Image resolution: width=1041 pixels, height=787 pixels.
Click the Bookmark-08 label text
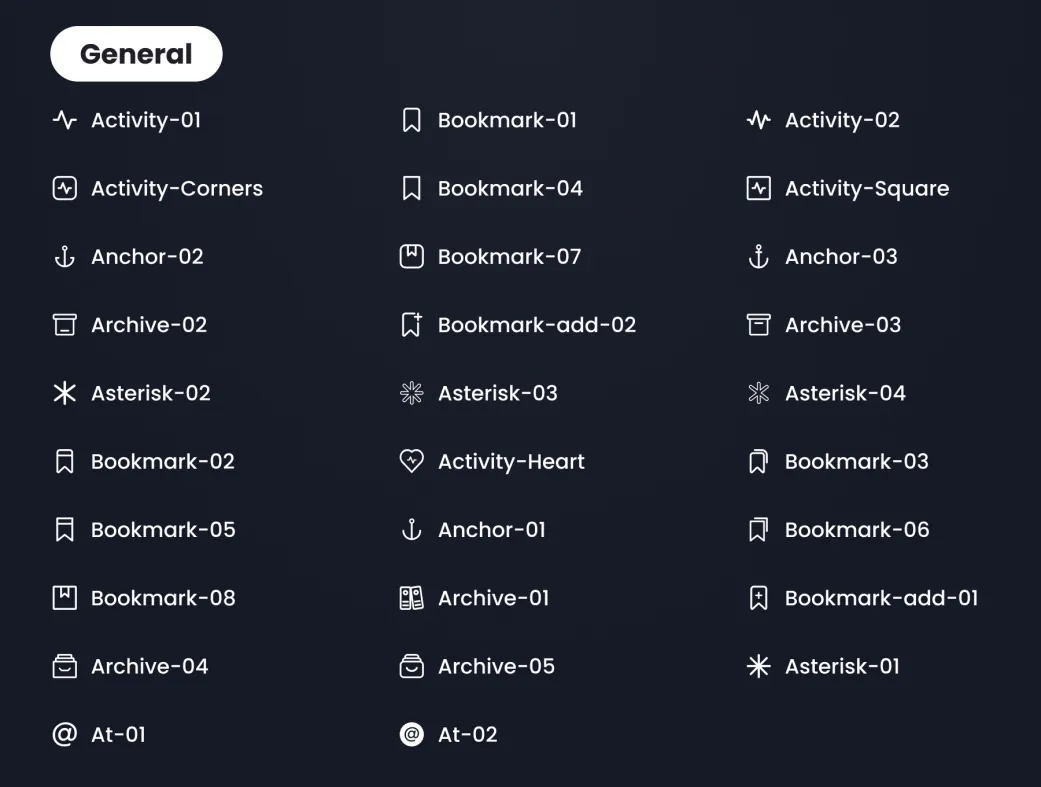pyautogui.click(x=163, y=598)
